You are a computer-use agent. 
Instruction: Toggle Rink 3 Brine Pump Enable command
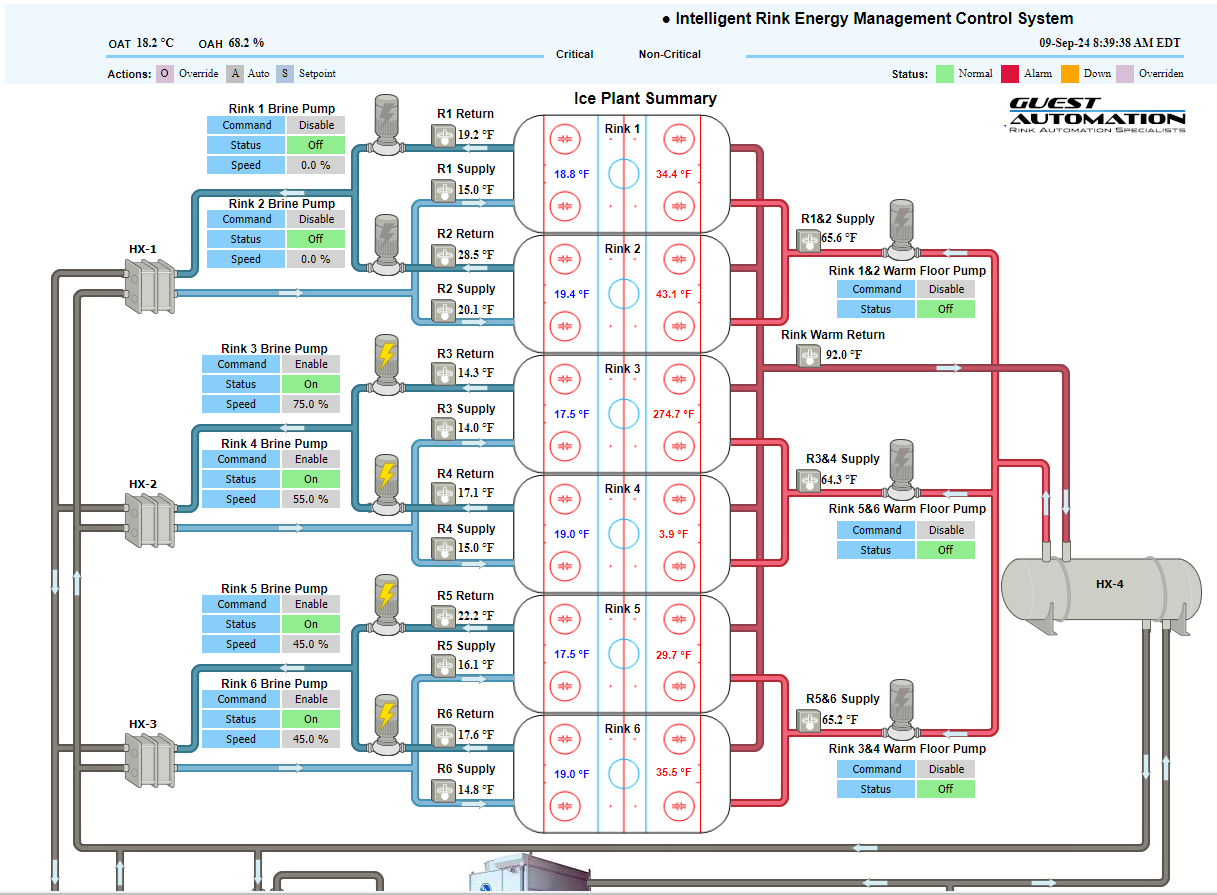click(x=311, y=364)
